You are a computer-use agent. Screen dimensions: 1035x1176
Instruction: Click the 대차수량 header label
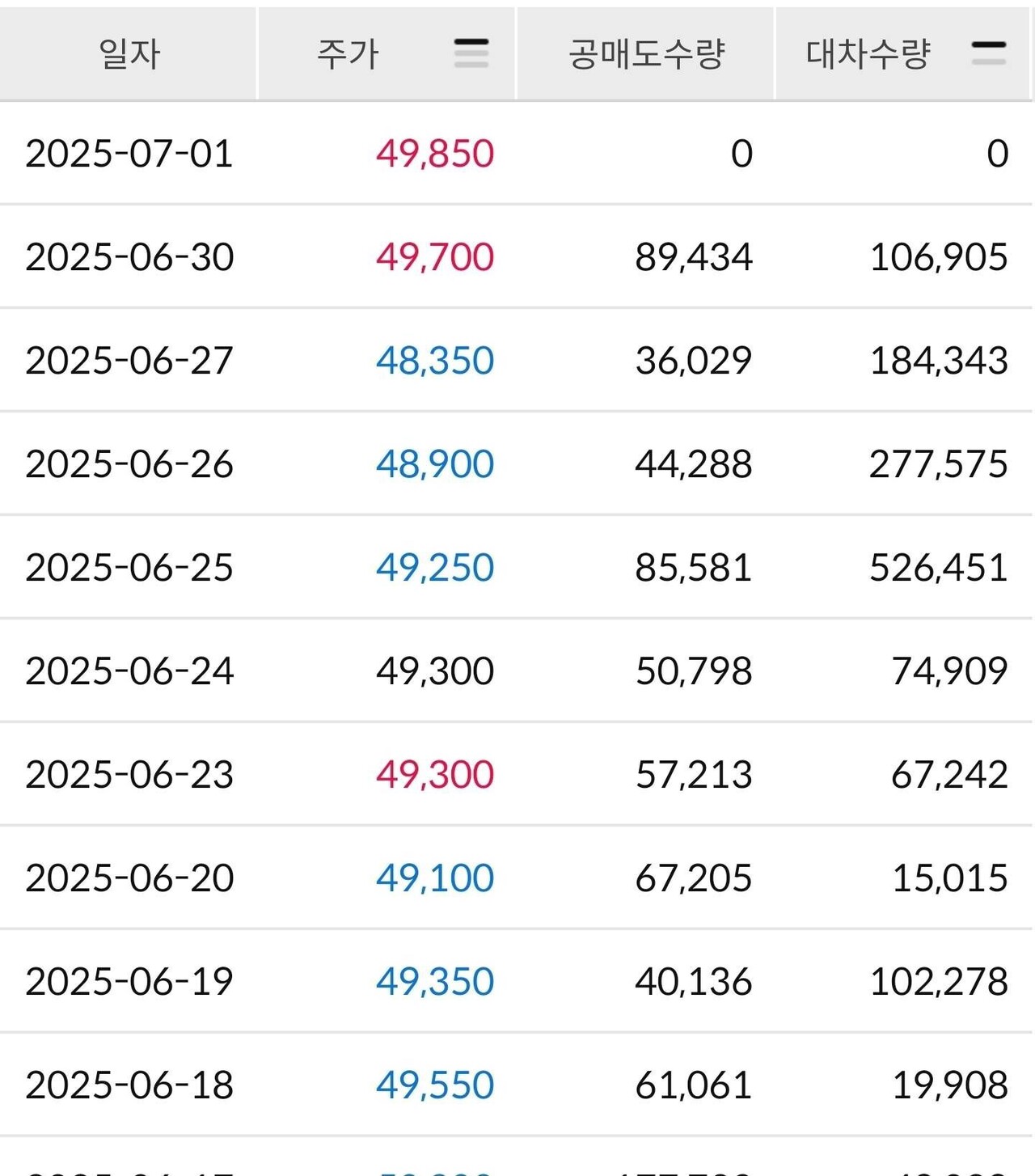[x=868, y=54]
